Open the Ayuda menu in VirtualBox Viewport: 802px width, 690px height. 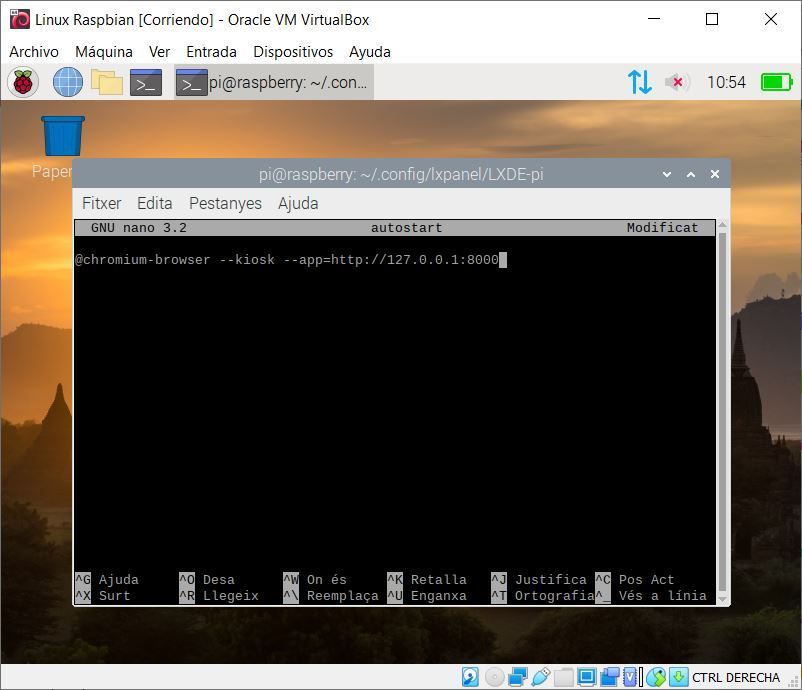370,52
